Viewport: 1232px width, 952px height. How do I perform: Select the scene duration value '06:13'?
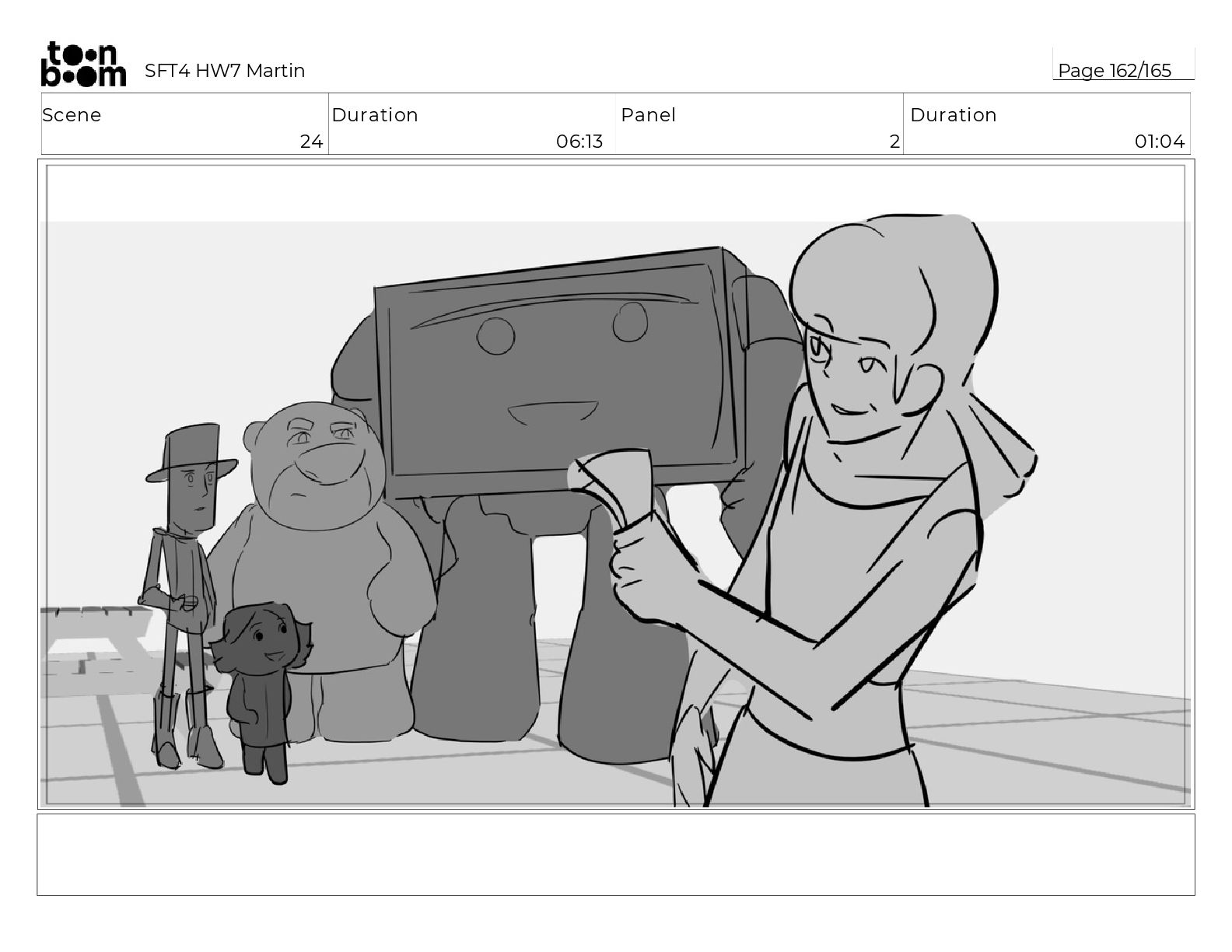pyautogui.click(x=579, y=142)
